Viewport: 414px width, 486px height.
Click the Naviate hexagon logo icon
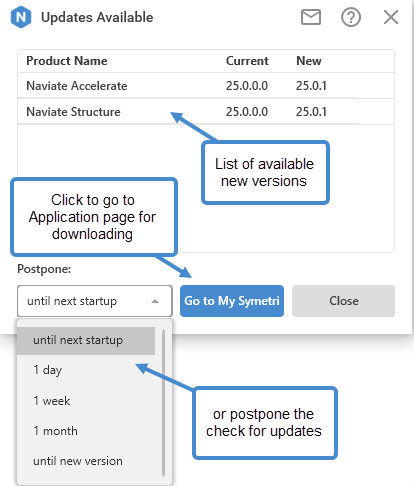[21, 17]
